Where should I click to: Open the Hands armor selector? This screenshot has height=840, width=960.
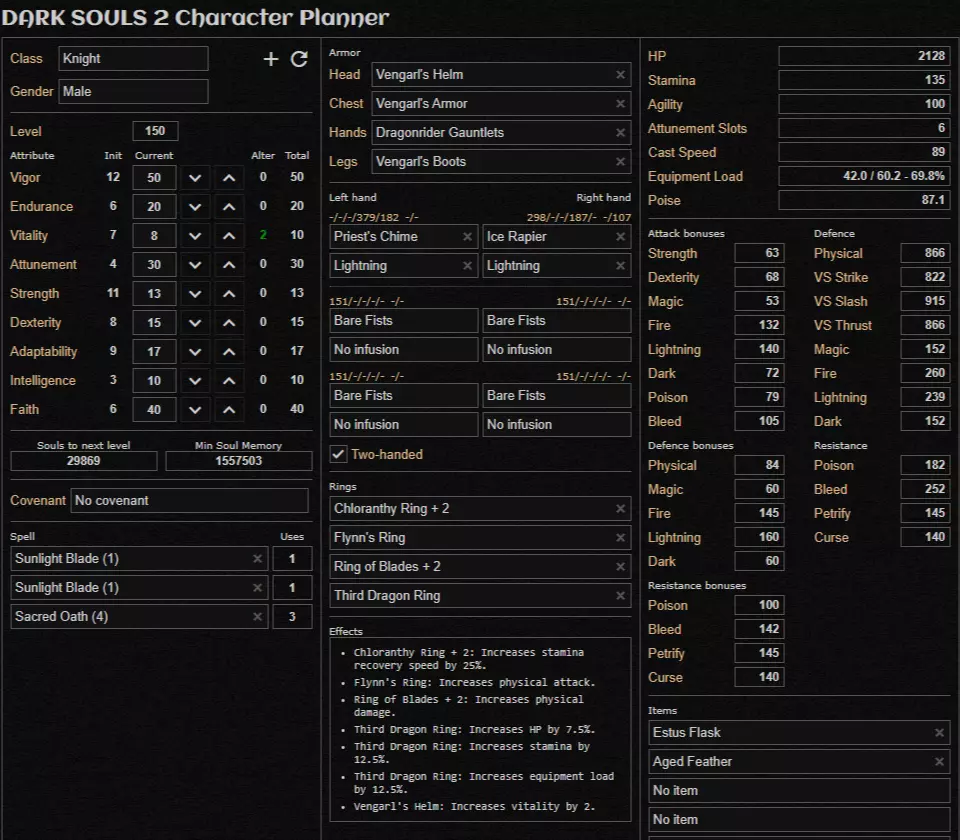(x=501, y=133)
